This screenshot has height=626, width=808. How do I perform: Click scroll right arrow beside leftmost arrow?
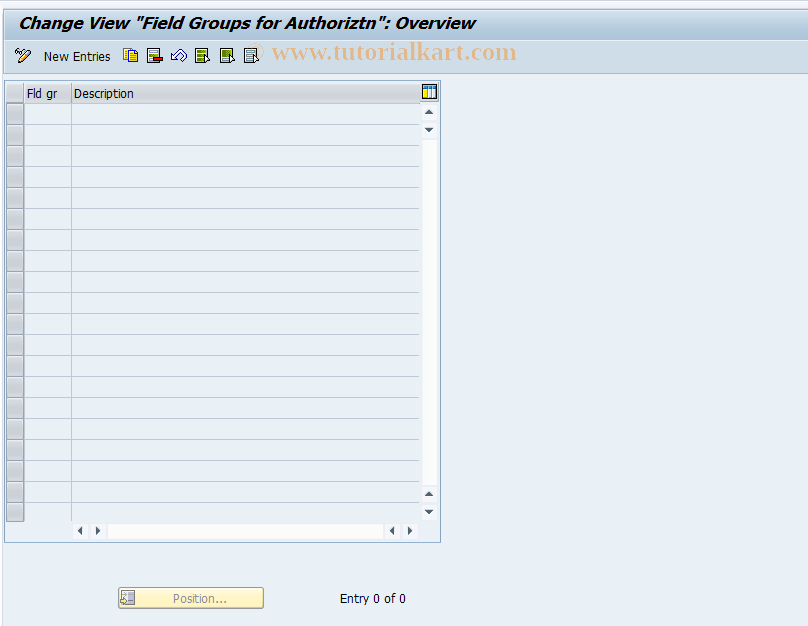(x=98, y=531)
